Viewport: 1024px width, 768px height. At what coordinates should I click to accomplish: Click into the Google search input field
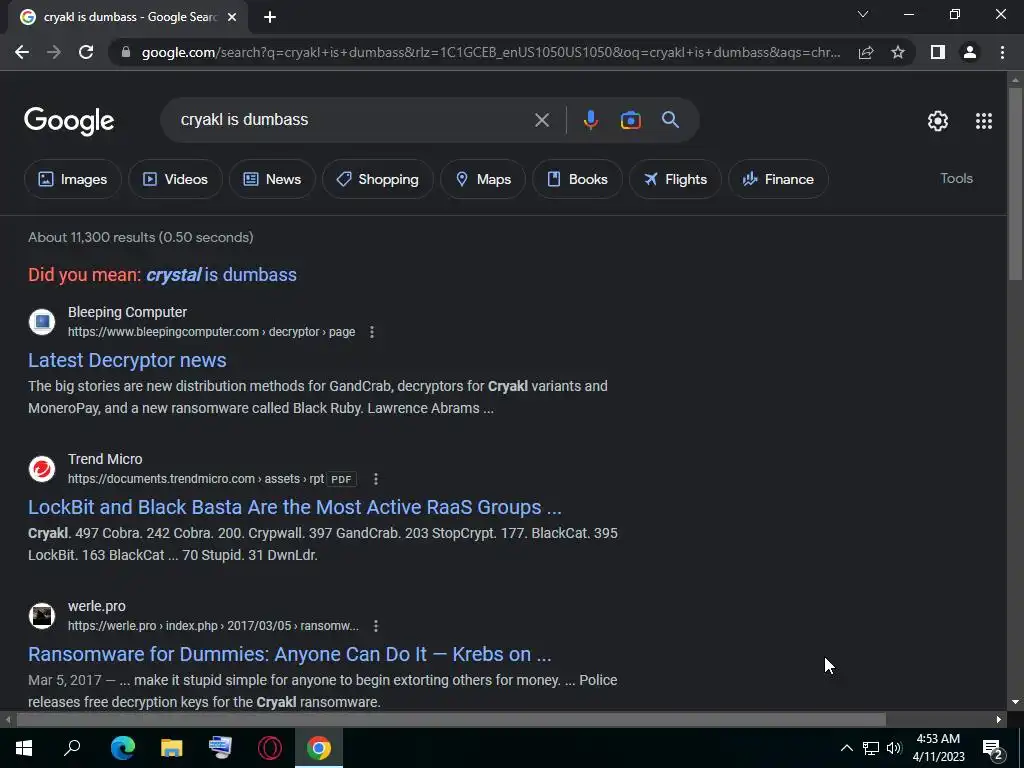tap(353, 120)
